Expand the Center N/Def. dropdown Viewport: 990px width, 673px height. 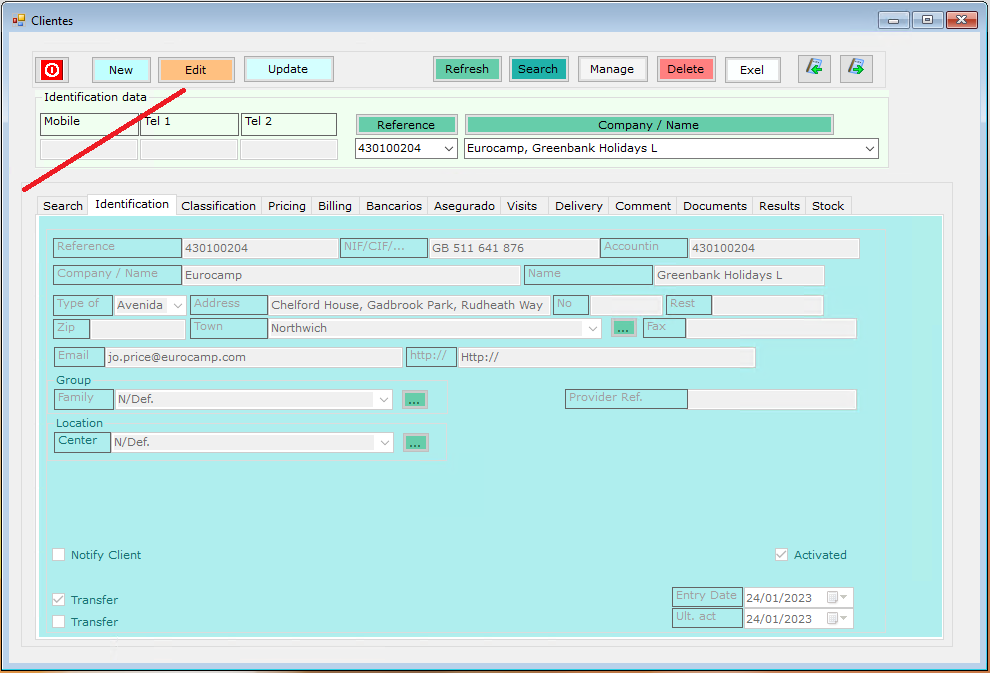385,443
